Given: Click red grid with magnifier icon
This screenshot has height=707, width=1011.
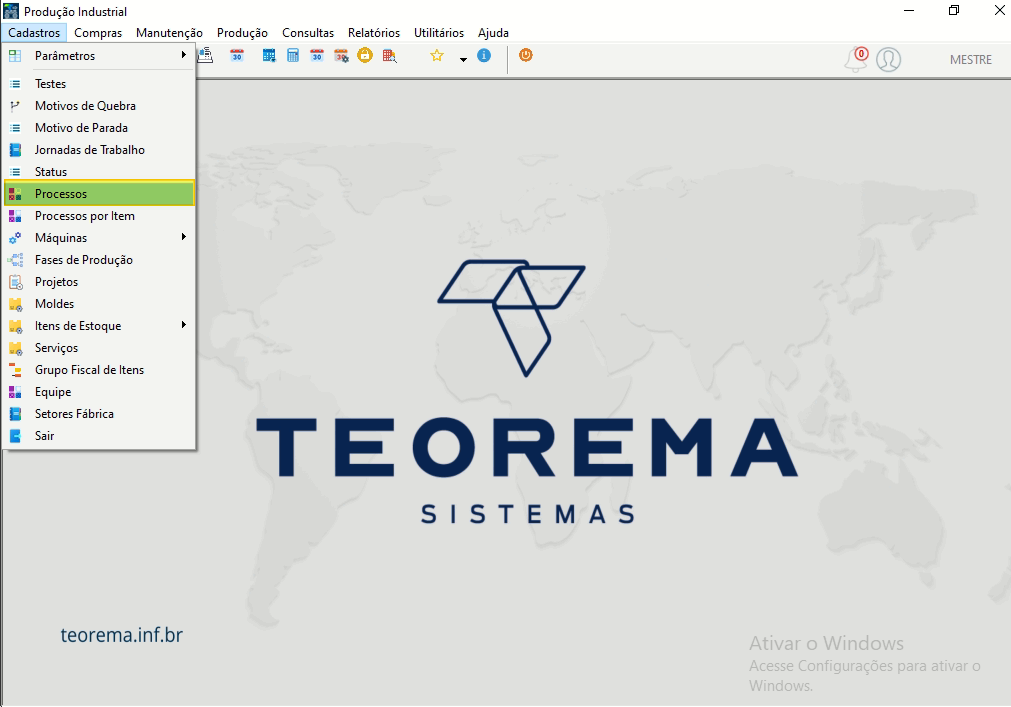Looking at the screenshot, I should [x=389, y=56].
